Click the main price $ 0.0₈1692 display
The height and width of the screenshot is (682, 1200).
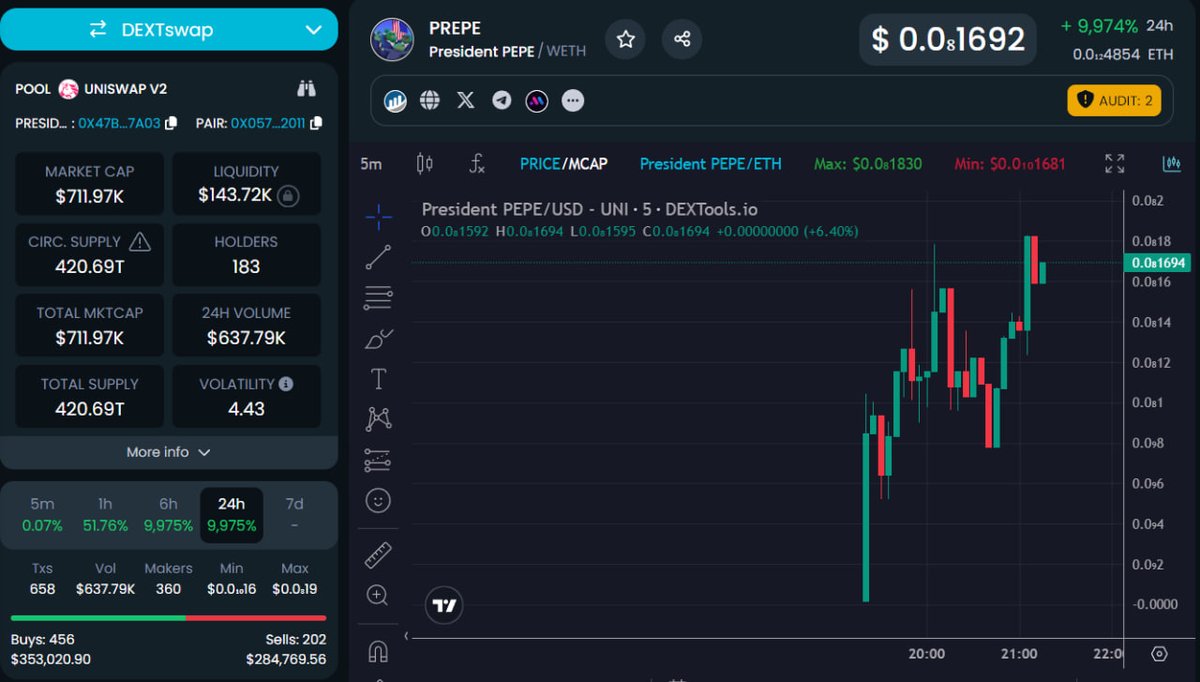pyautogui.click(x=948, y=40)
